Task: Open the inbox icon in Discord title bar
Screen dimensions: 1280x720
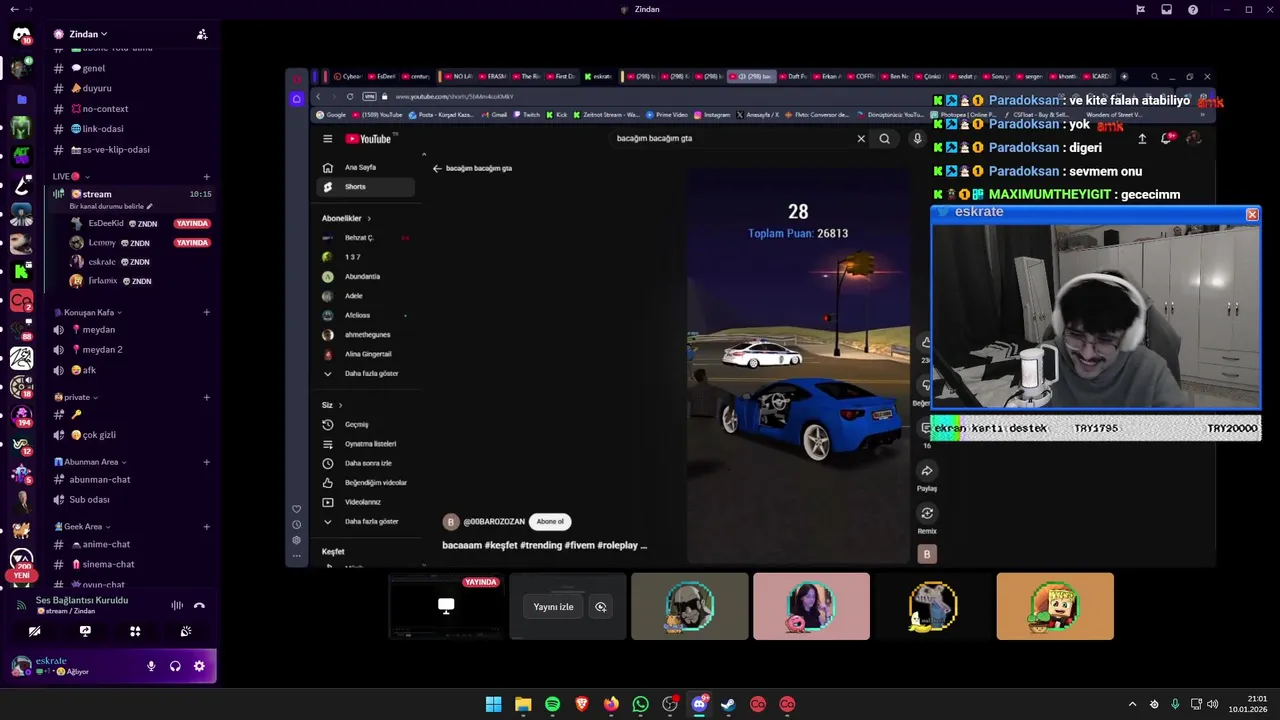Action: 1166,9
